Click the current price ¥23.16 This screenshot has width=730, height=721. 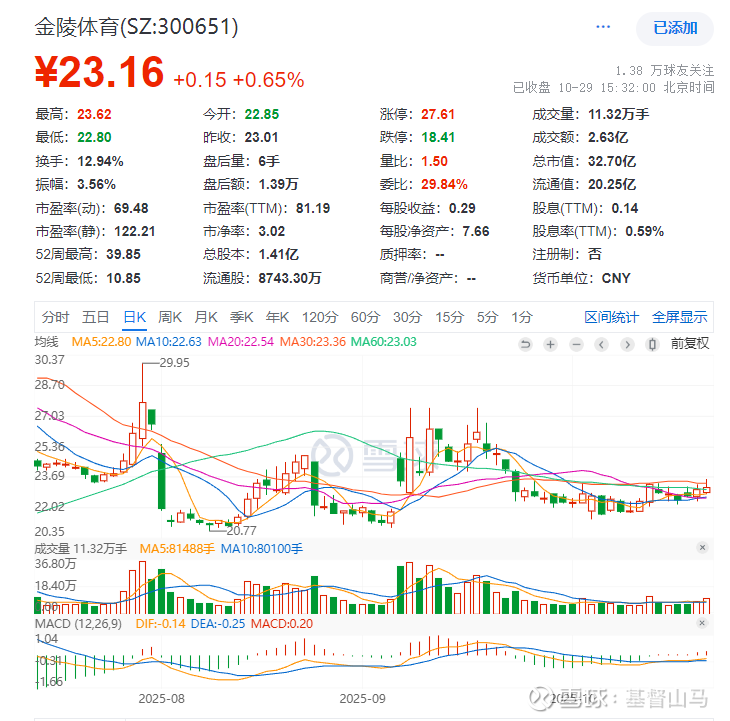(x=99, y=72)
